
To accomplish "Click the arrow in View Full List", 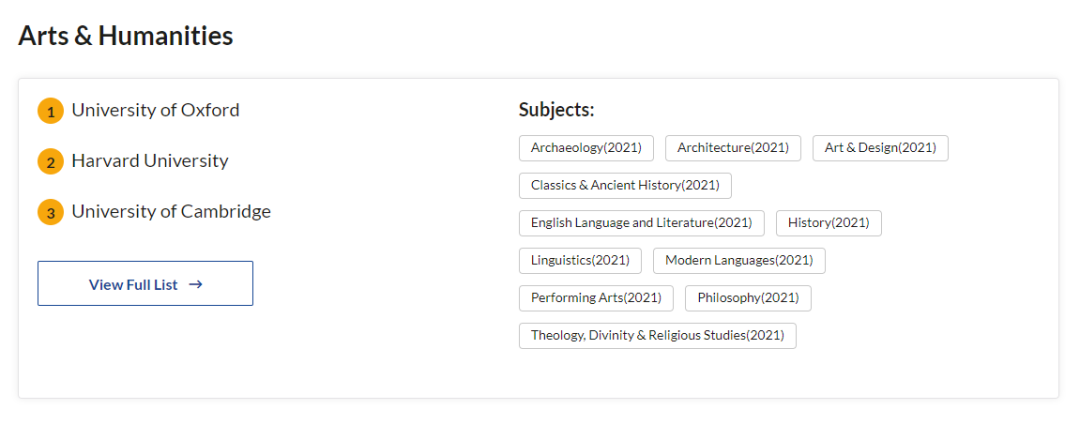I will pyautogui.click(x=196, y=284).
